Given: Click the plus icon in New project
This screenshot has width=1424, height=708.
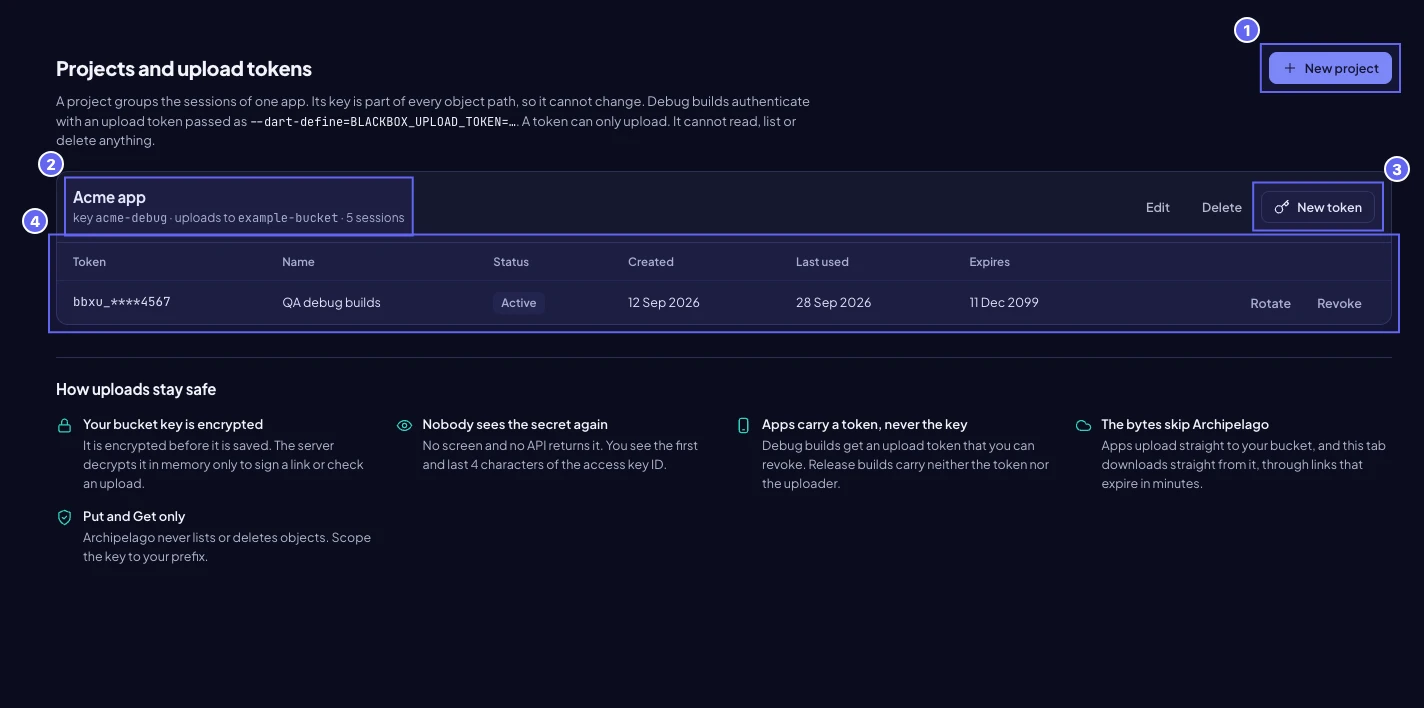Looking at the screenshot, I should tap(1290, 68).
